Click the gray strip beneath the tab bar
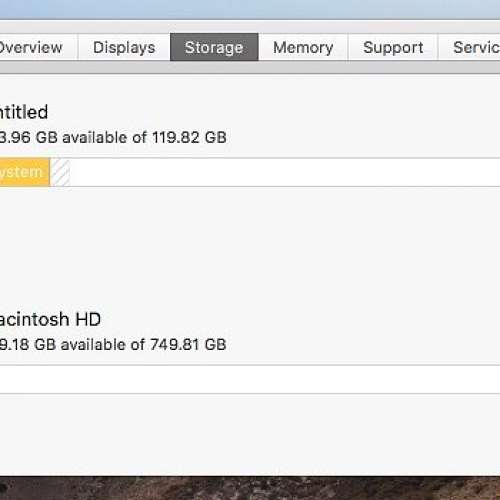Image resolution: width=500 pixels, height=500 pixels. (250, 67)
